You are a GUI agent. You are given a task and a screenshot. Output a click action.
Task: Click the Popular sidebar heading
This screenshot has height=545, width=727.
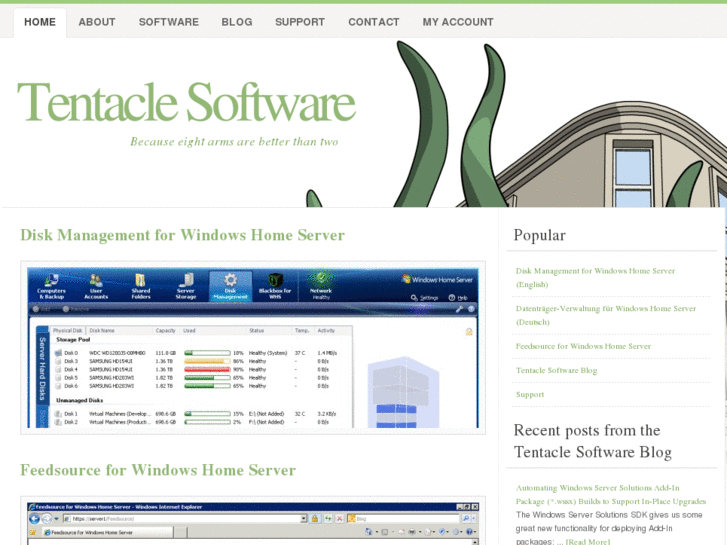click(540, 235)
